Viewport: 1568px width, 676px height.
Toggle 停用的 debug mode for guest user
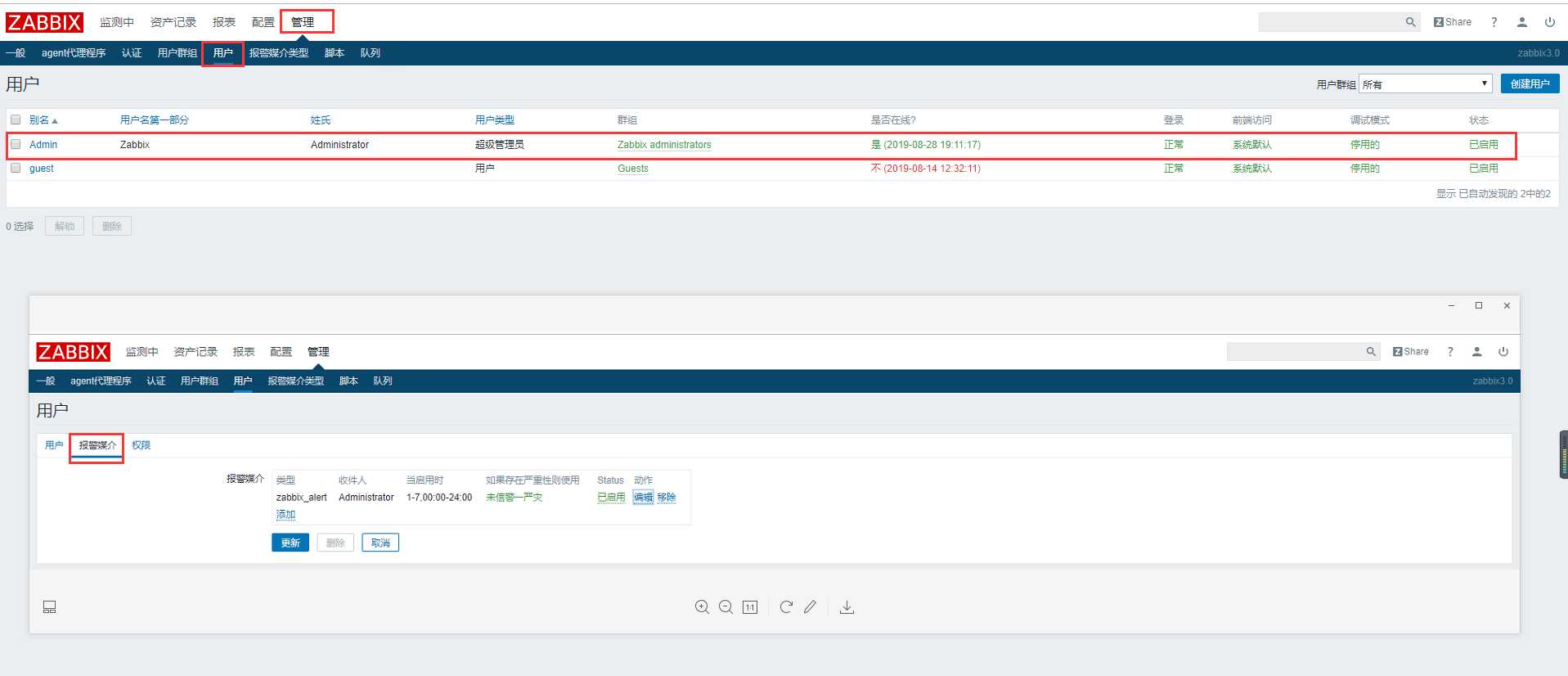1365,169
